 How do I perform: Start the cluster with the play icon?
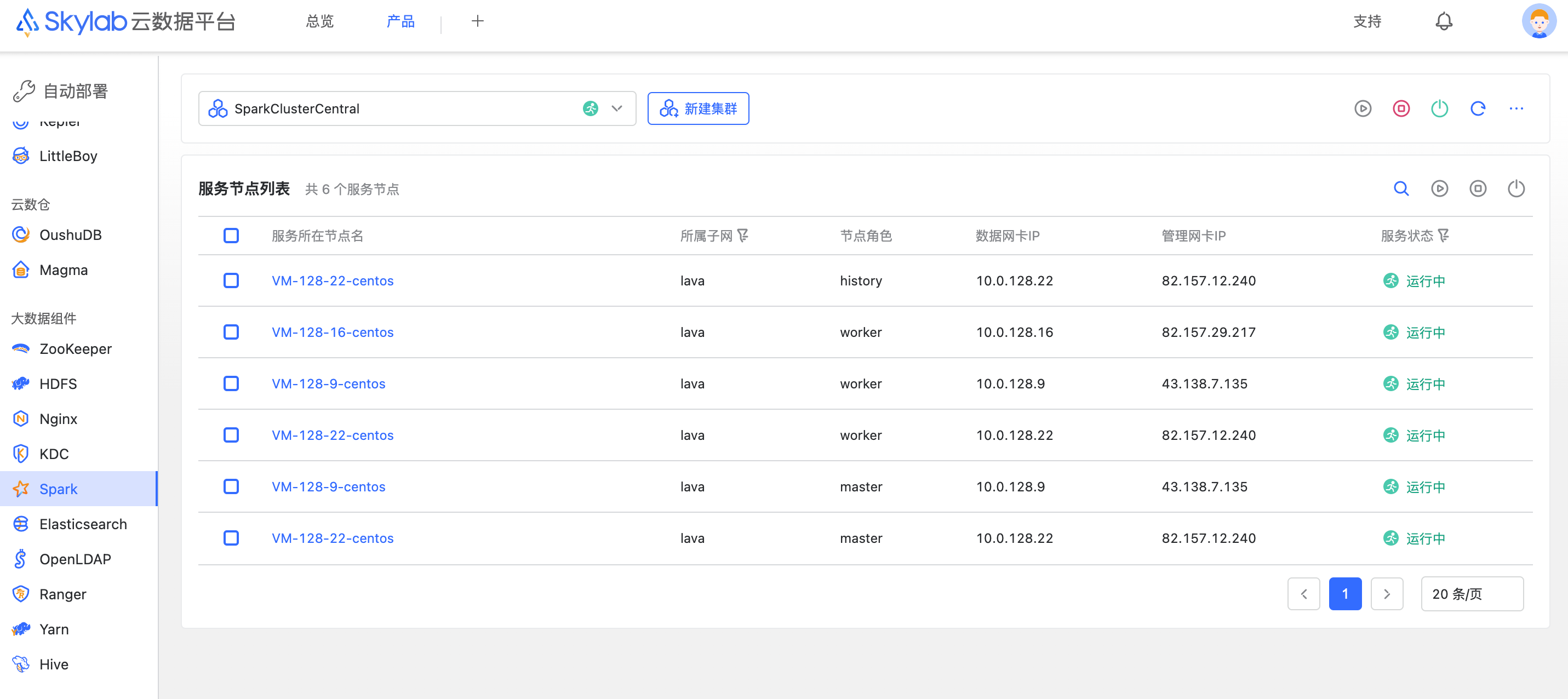point(1363,108)
